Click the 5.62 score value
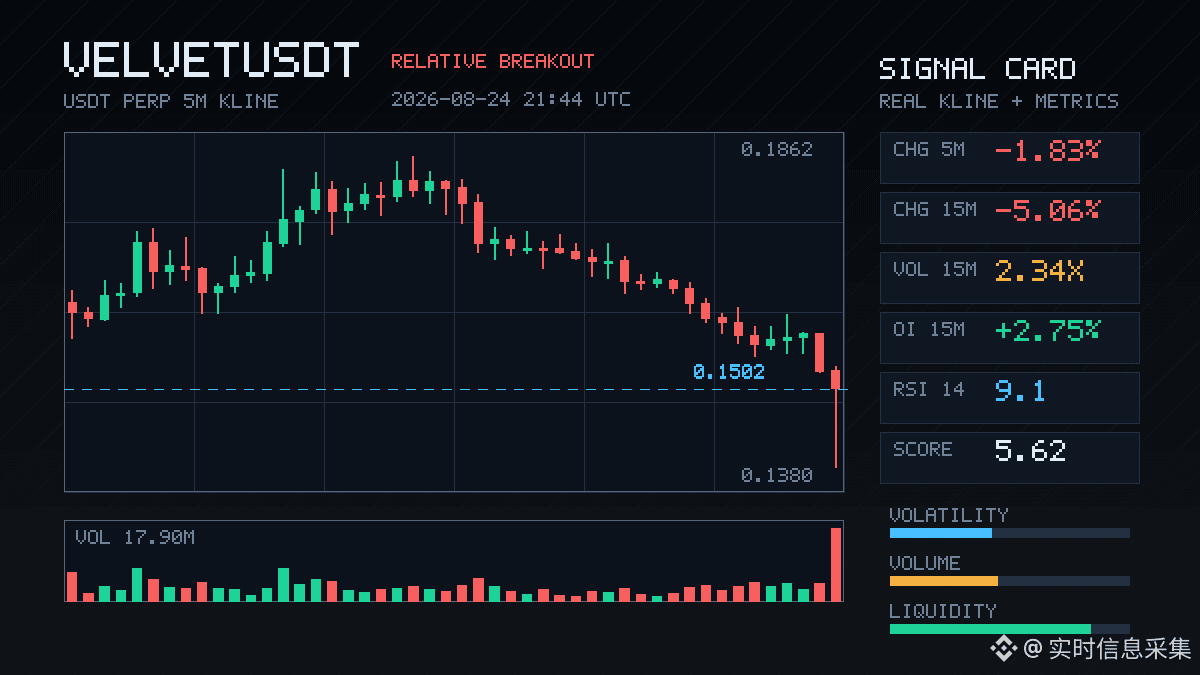1200x675 pixels. tap(1030, 451)
